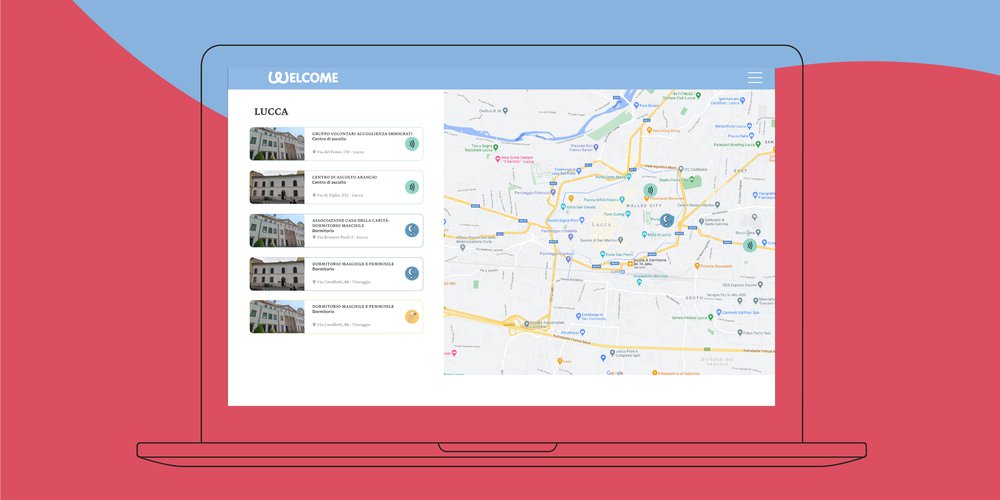The height and width of the screenshot is (500, 1000).
Task: Open photo of Associazione Casa della Carità listing
Action: tap(277, 231)
